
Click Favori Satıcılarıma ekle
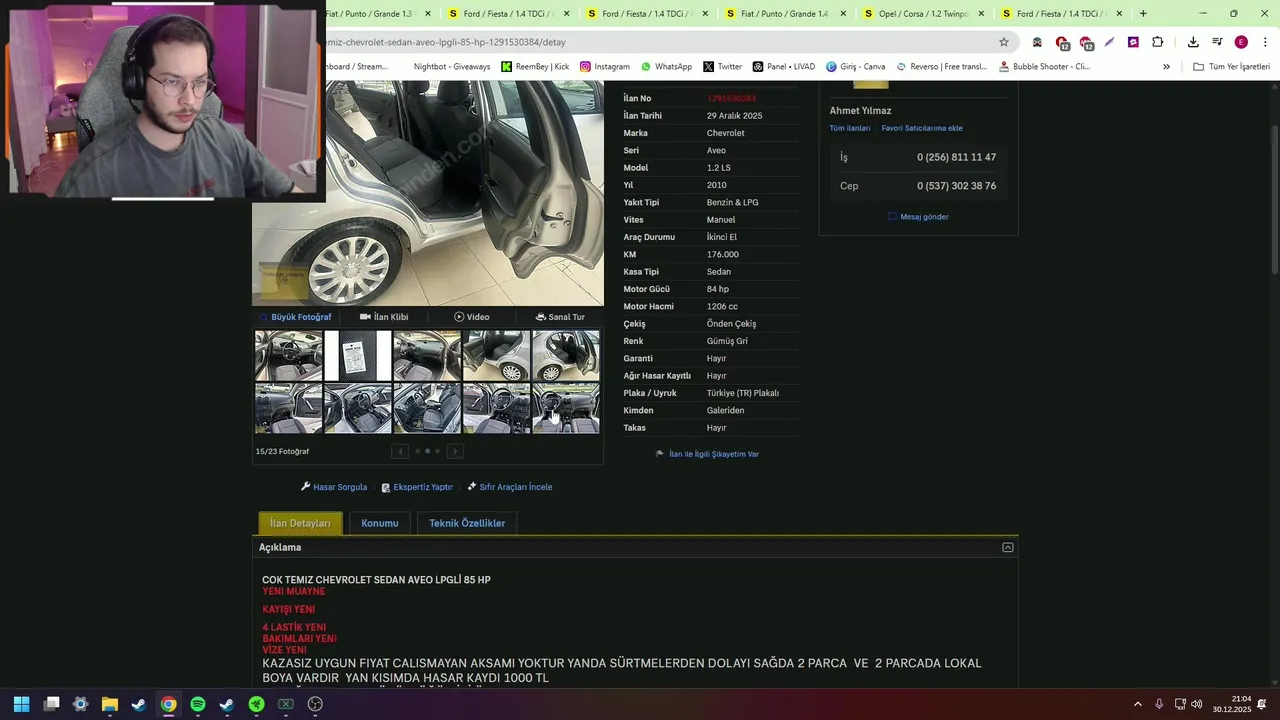click(922, 128)
